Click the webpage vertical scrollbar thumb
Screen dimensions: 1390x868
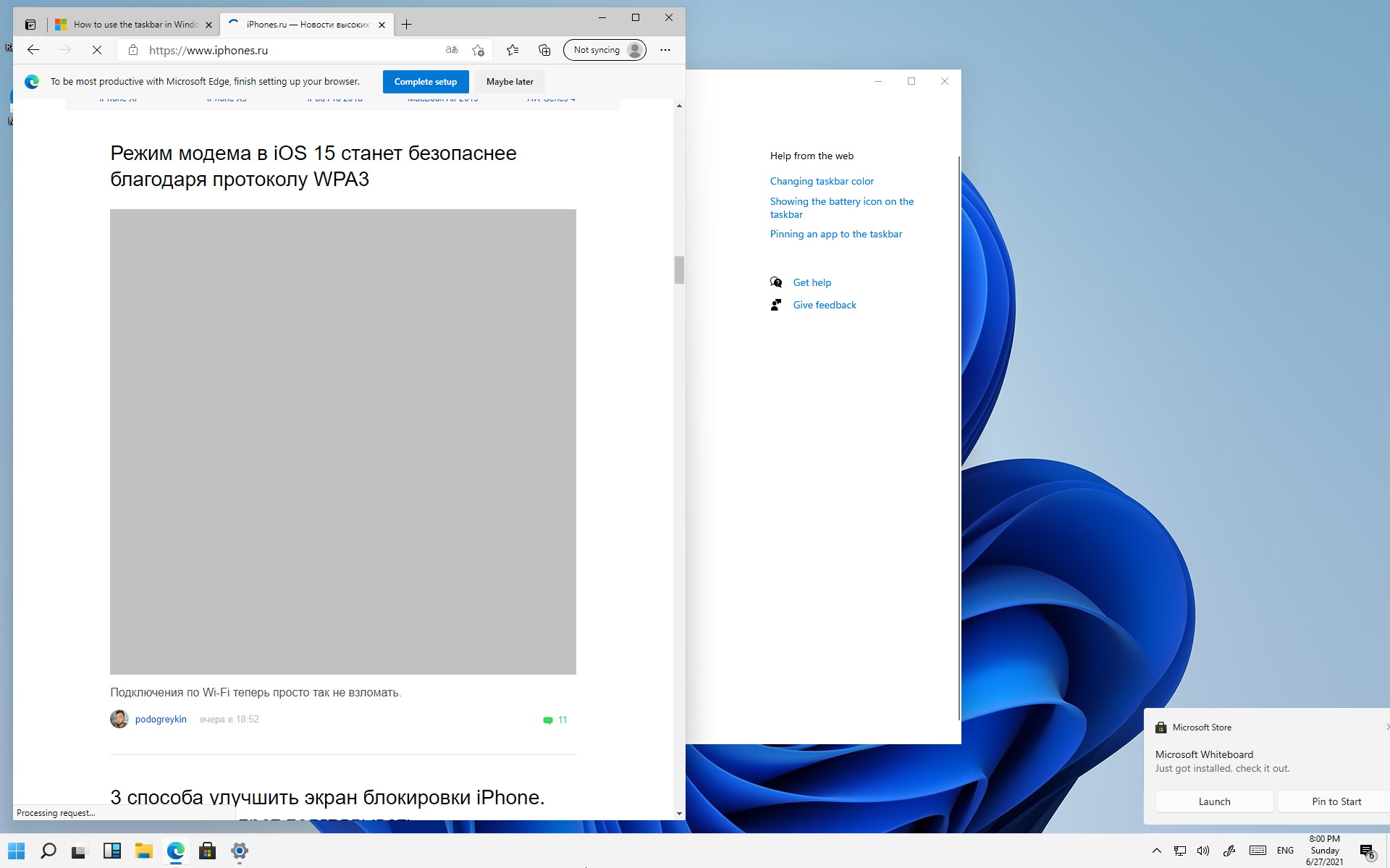679,270
